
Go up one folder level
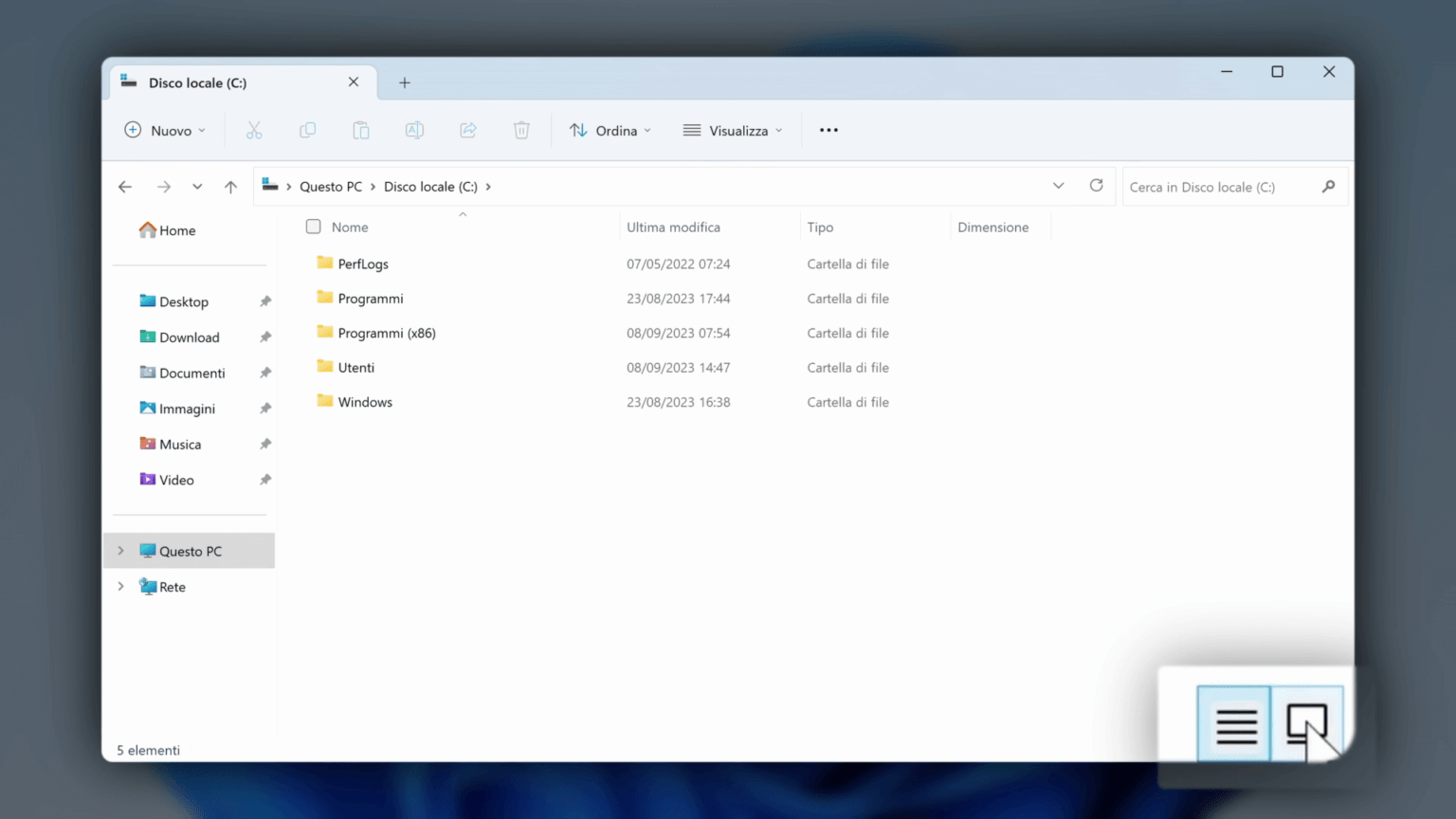coord(230,187)
